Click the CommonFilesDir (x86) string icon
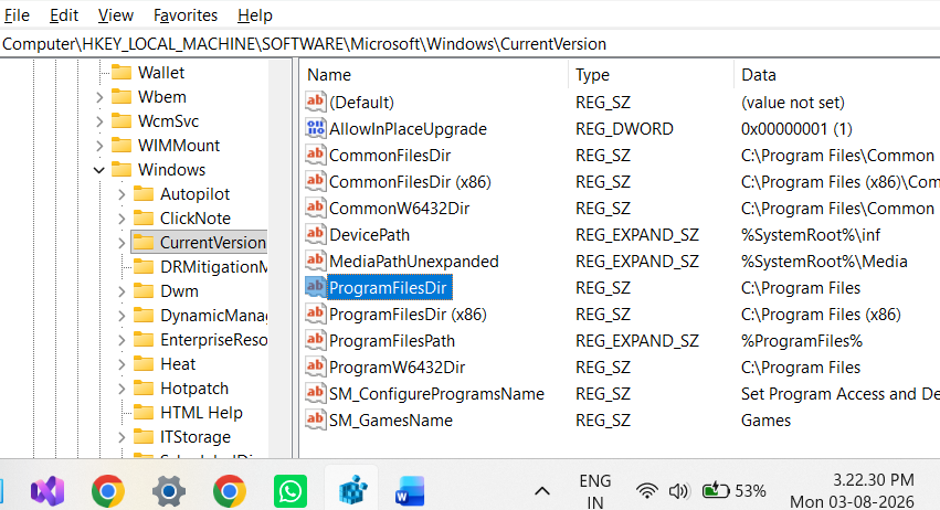The height and width of the screenshot is (510, 940). (x=315, y=181)
